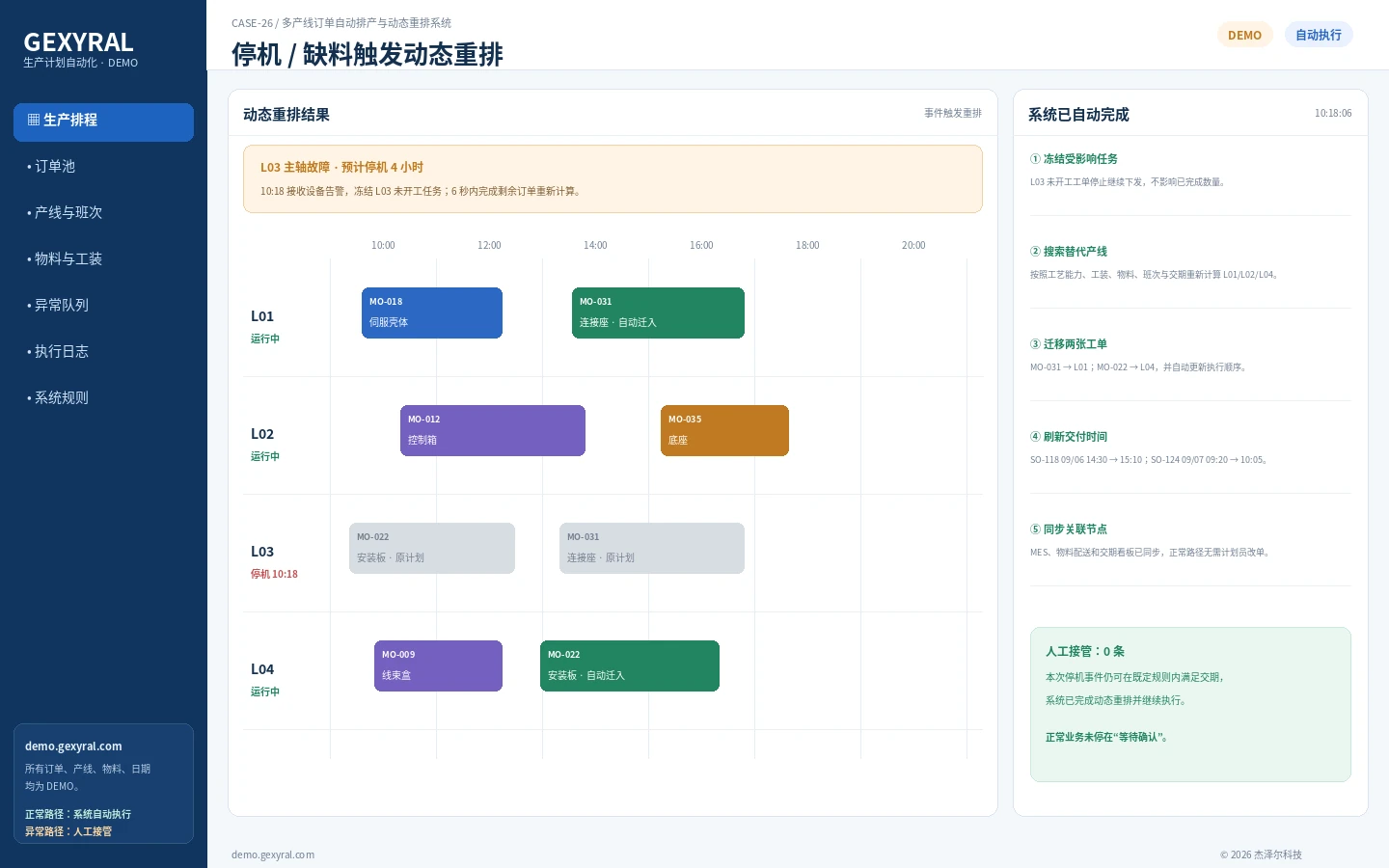The image size is (1389, 868).
Task: Select grey MO-031 连接座 原计划 block
Action: [652, 548]
